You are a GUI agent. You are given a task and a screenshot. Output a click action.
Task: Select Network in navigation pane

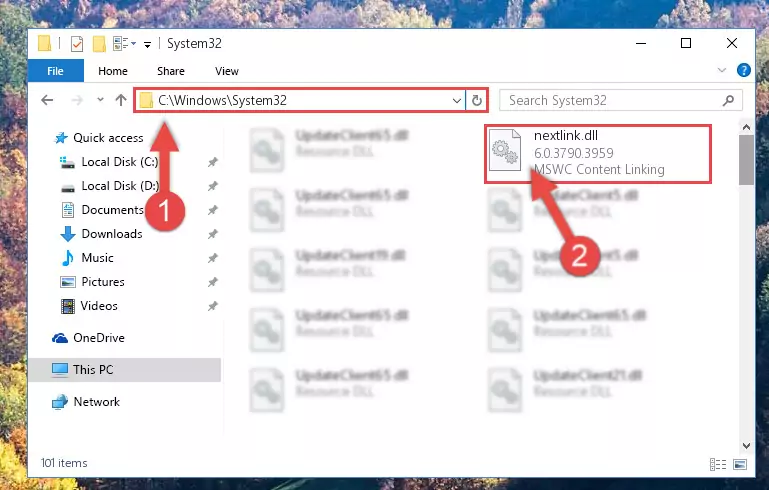[x=97, y=402]
